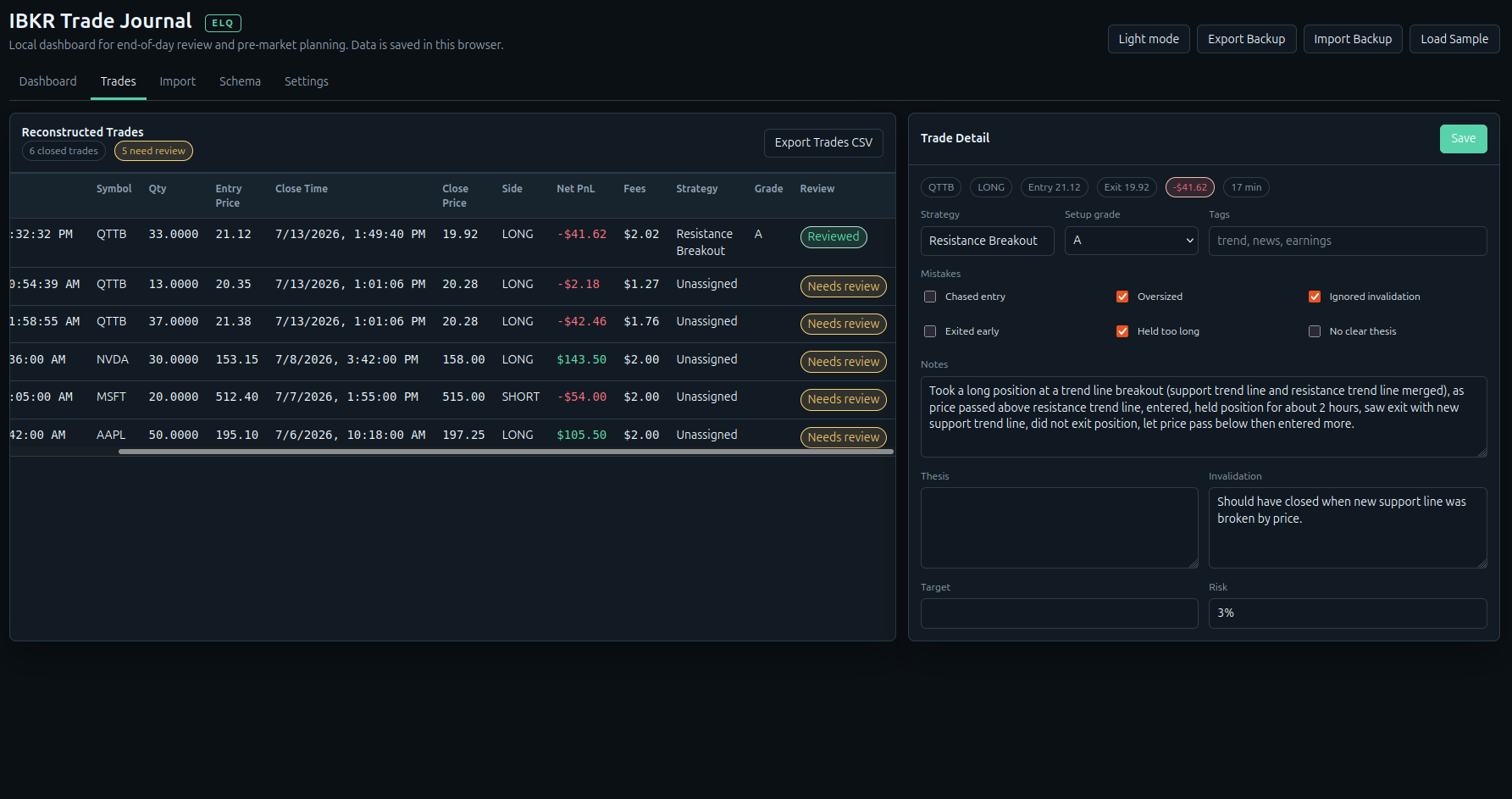
Task: Click the QTTB chip in Trade Detail
Action: point(941,187)
